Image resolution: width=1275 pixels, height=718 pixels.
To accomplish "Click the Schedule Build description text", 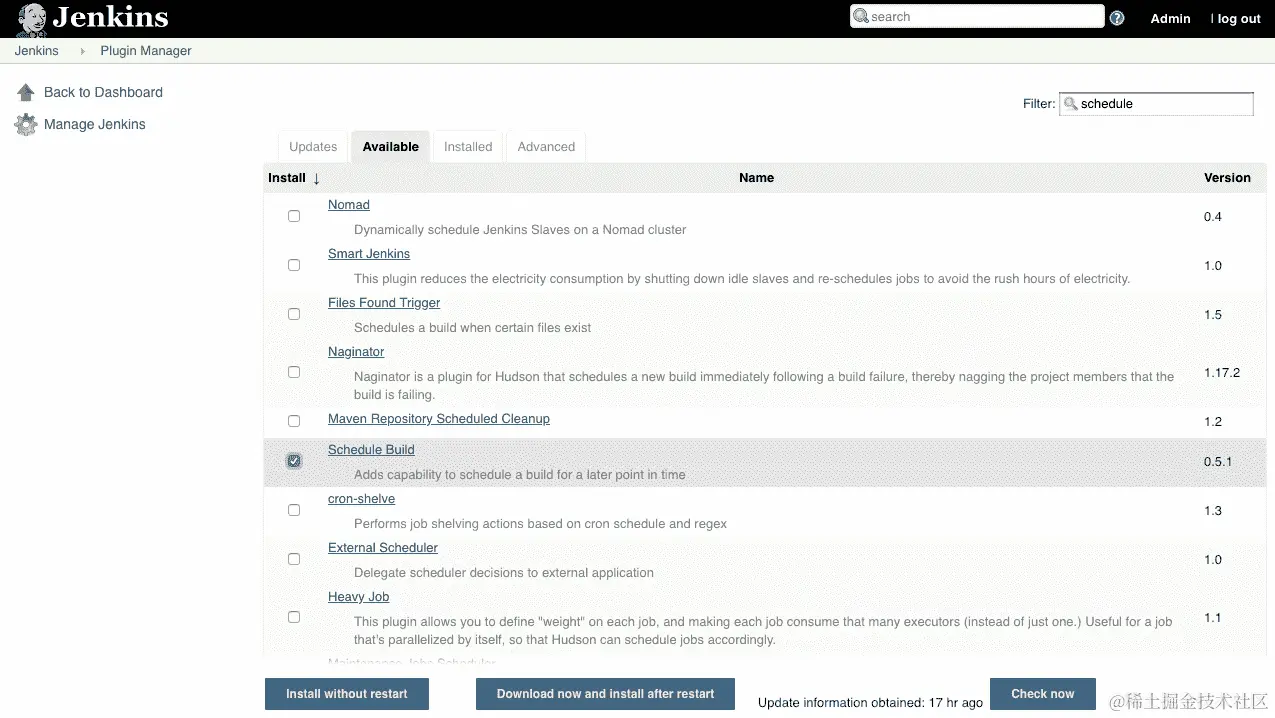I will pyautogui.click(x=520, y=475).
